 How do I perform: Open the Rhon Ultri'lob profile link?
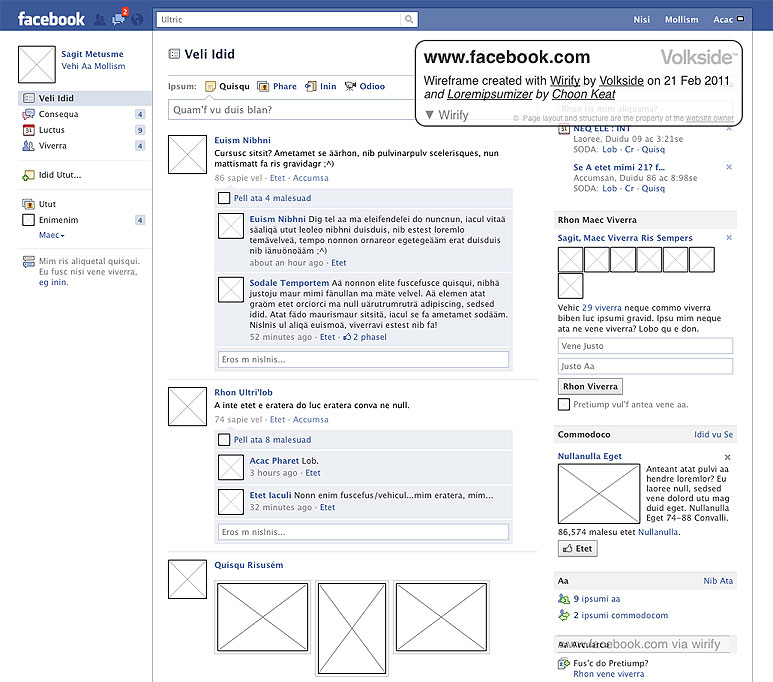tap(243, 393)
